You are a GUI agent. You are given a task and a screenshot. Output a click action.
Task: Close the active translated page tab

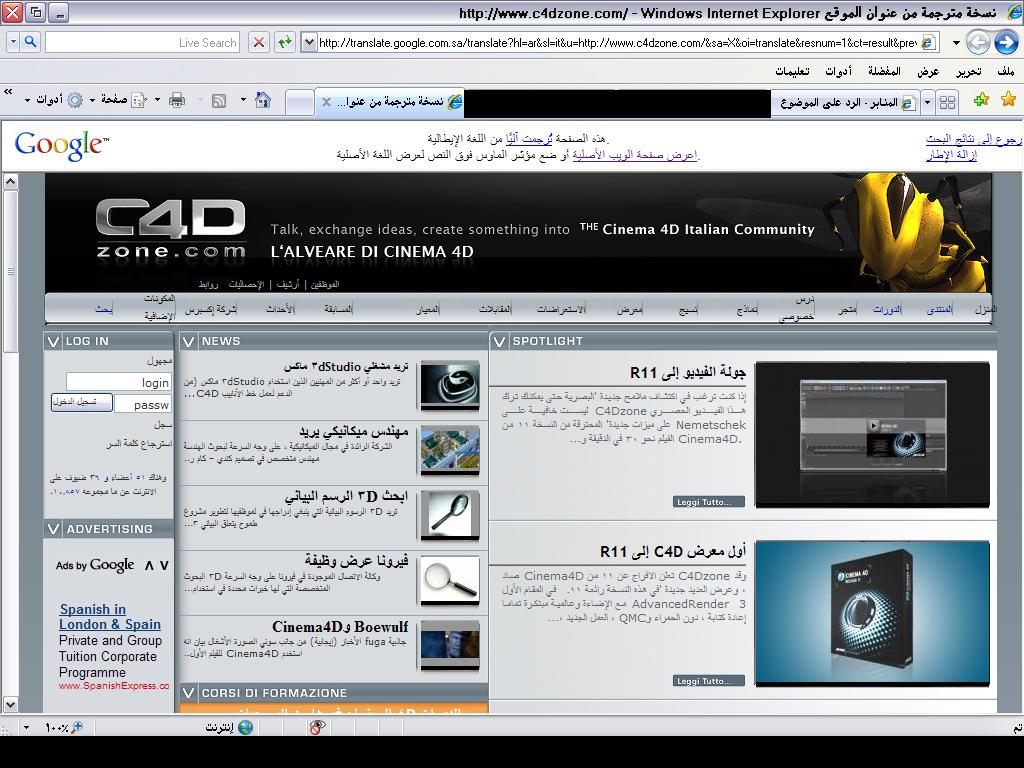[326, 102]
